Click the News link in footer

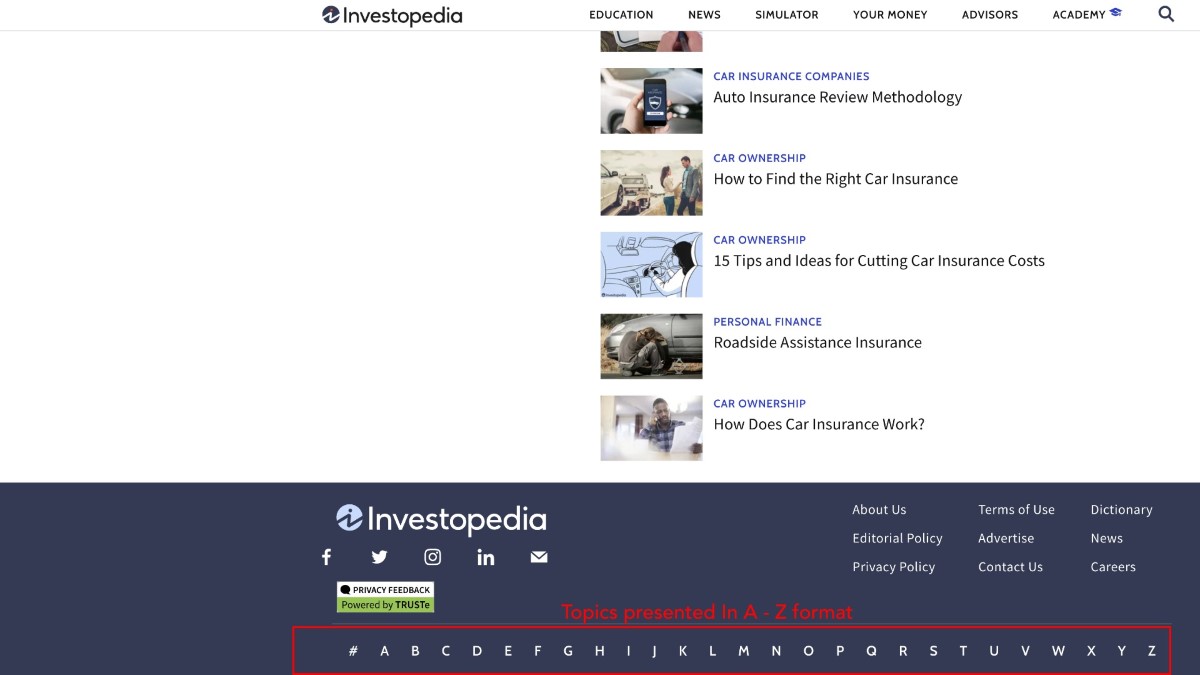click(1106, 538)
